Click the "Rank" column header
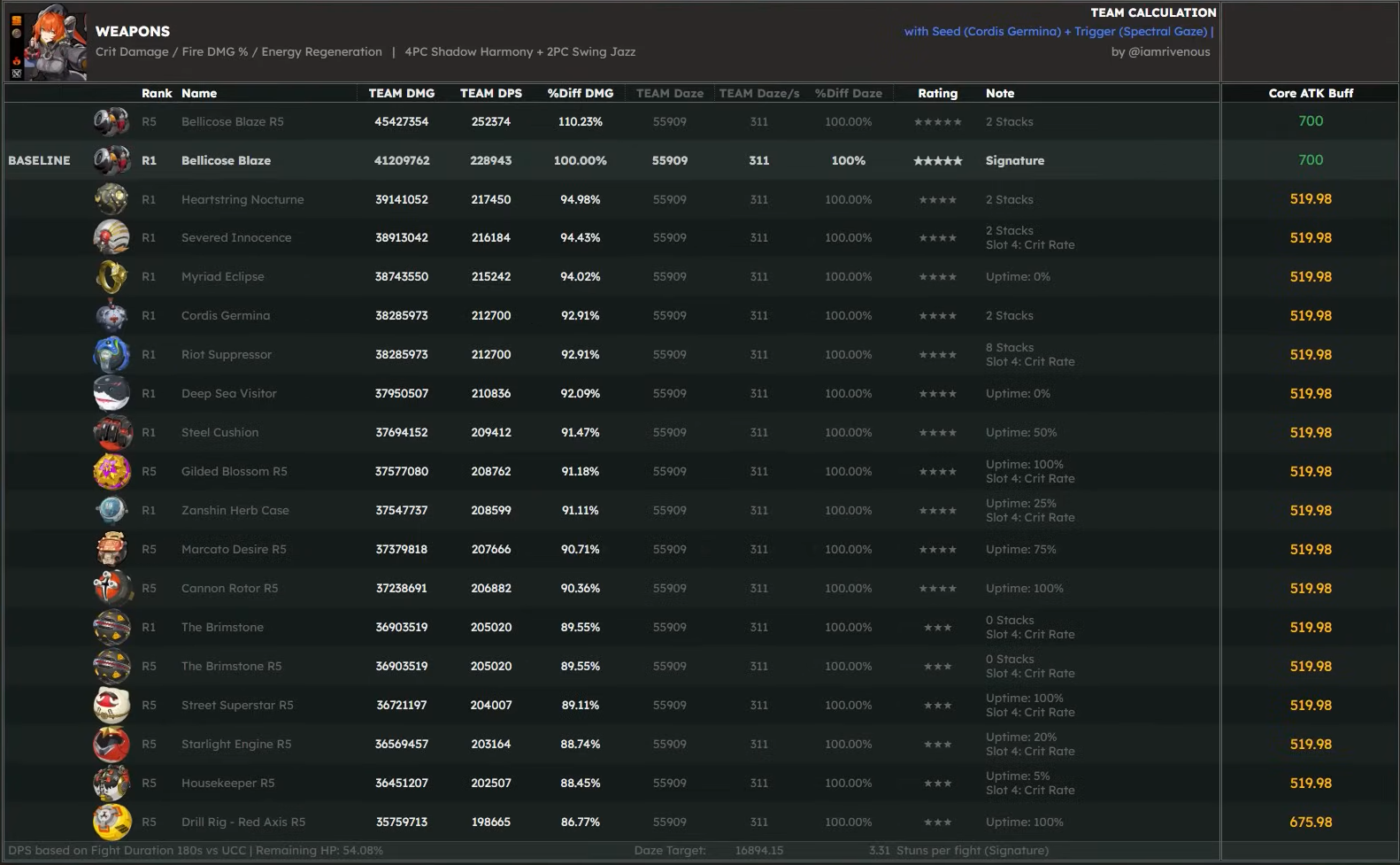 [x=157, y=93]
